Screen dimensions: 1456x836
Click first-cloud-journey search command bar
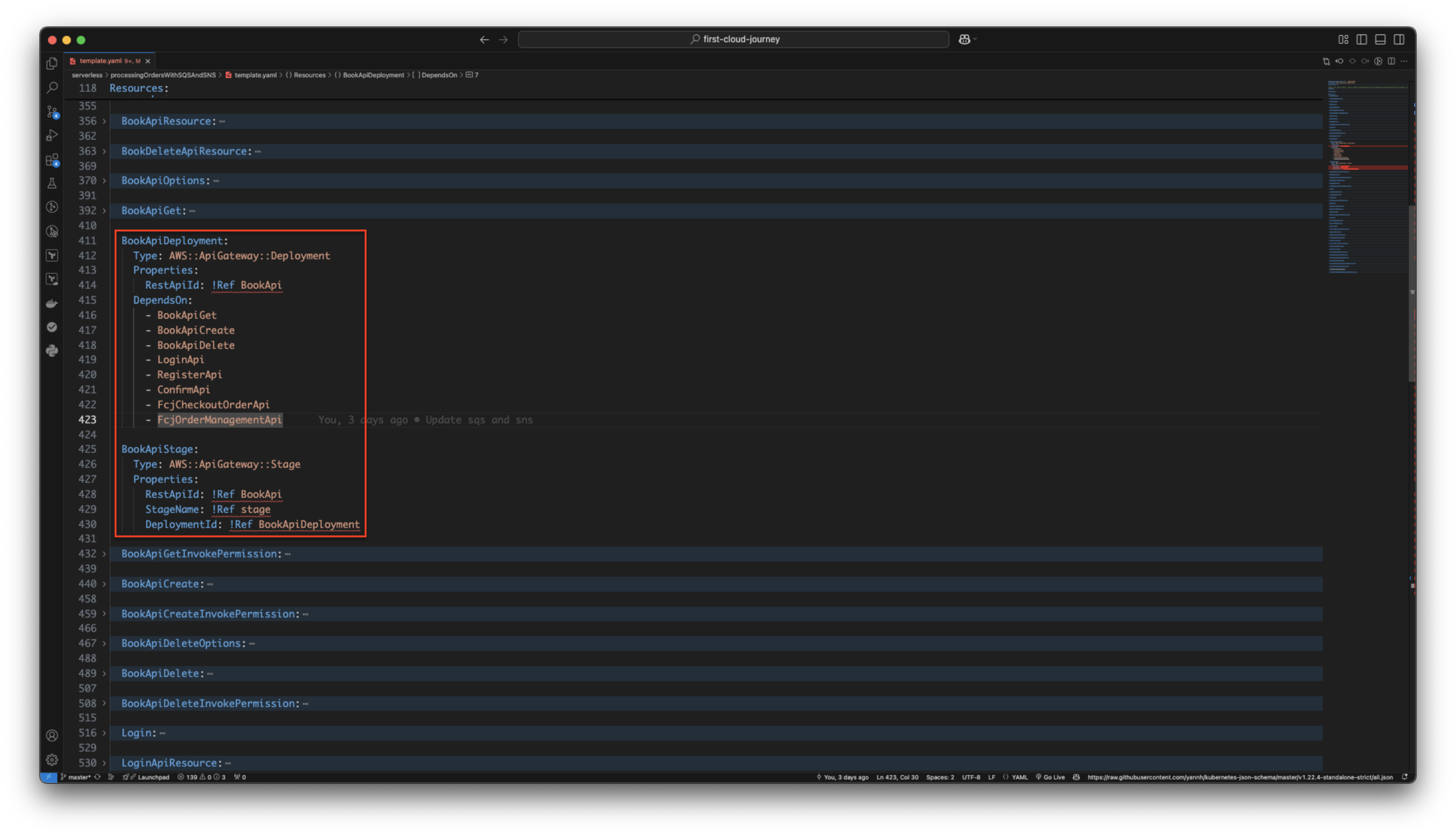(x=733, y=39)
